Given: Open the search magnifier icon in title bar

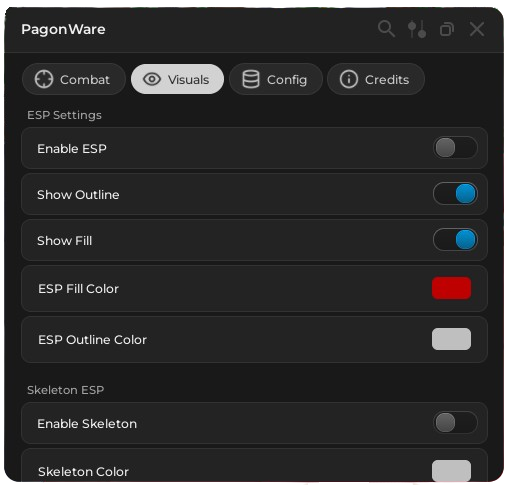Looking at the screenshot, I should click(386, 29).
